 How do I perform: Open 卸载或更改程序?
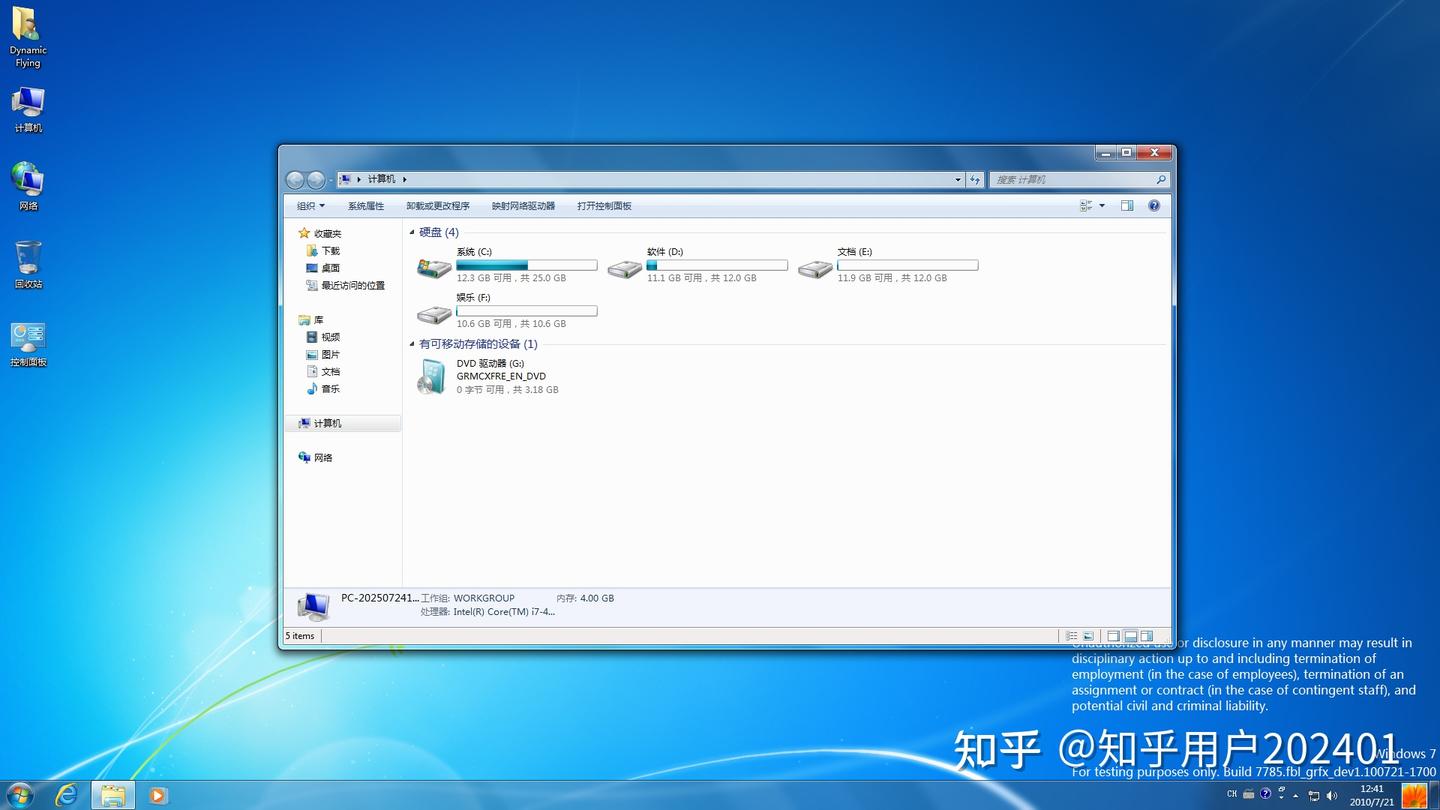(438, 205)
